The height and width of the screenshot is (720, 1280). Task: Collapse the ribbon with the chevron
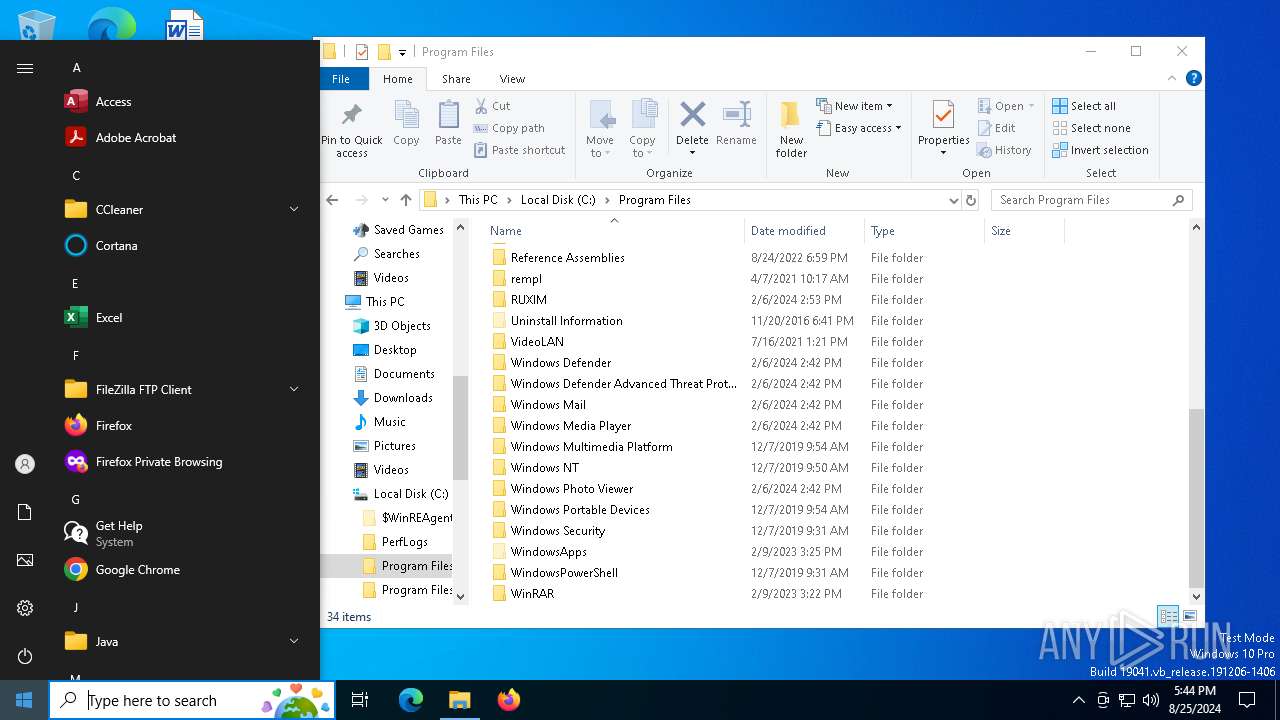(1172, 78)
